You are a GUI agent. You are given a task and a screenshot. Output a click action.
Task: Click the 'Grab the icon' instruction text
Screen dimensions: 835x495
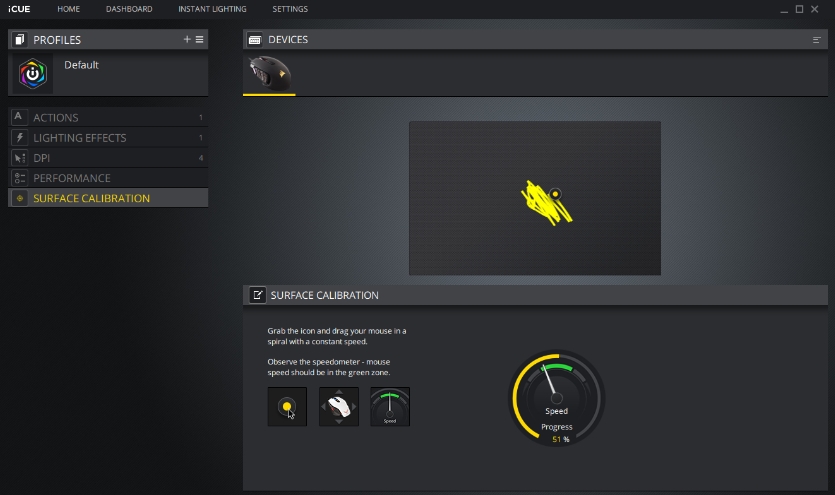(337, 336)
